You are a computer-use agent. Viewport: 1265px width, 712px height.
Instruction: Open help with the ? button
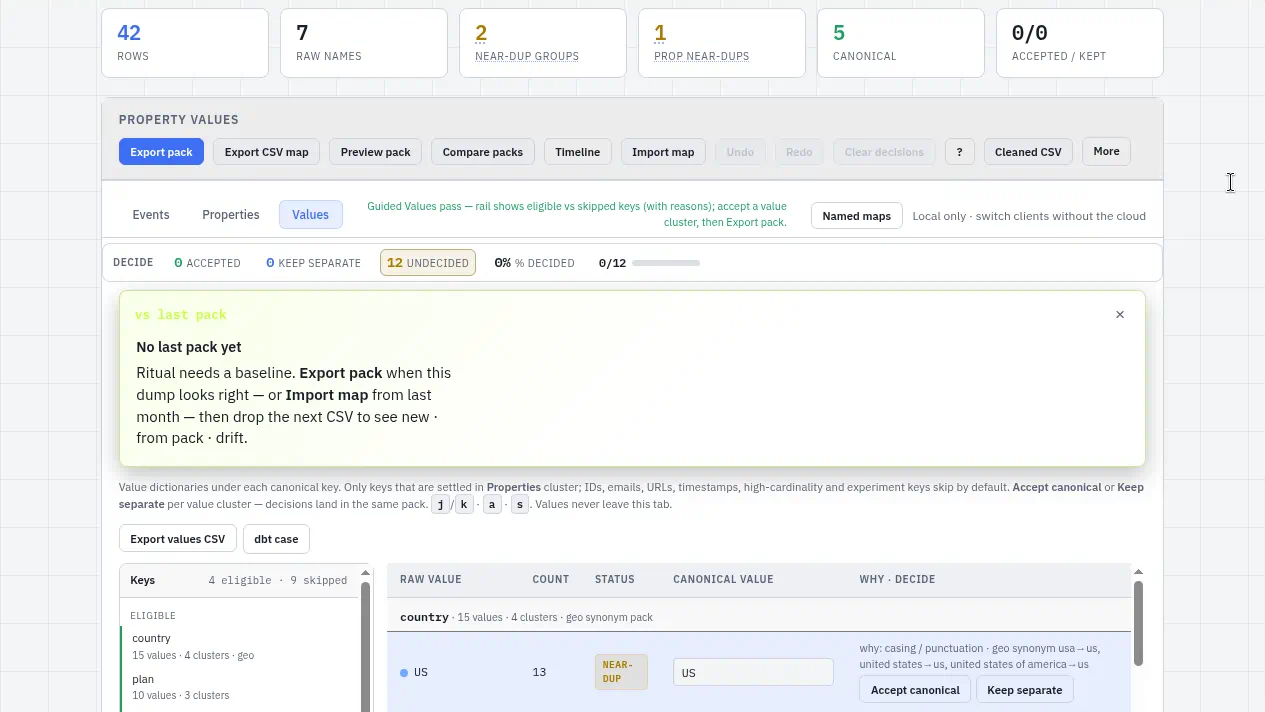coord(959,152)
